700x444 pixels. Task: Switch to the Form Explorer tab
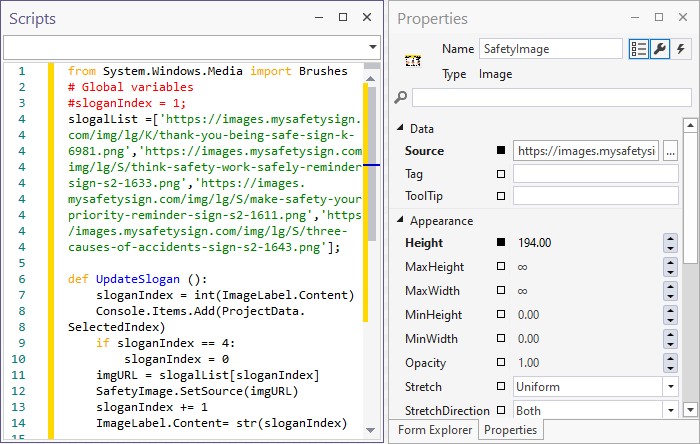pos(433,431)
